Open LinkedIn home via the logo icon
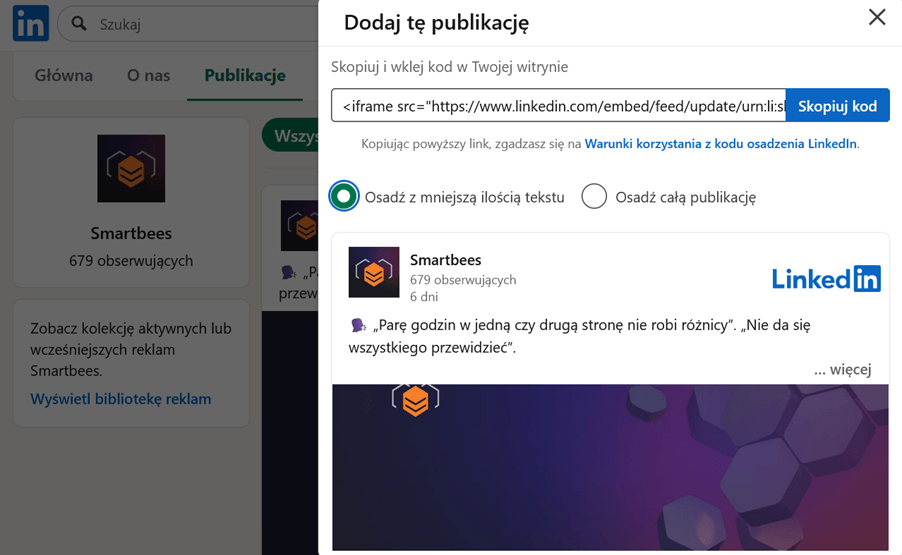902x555 pixels. [x=30, y=24]
